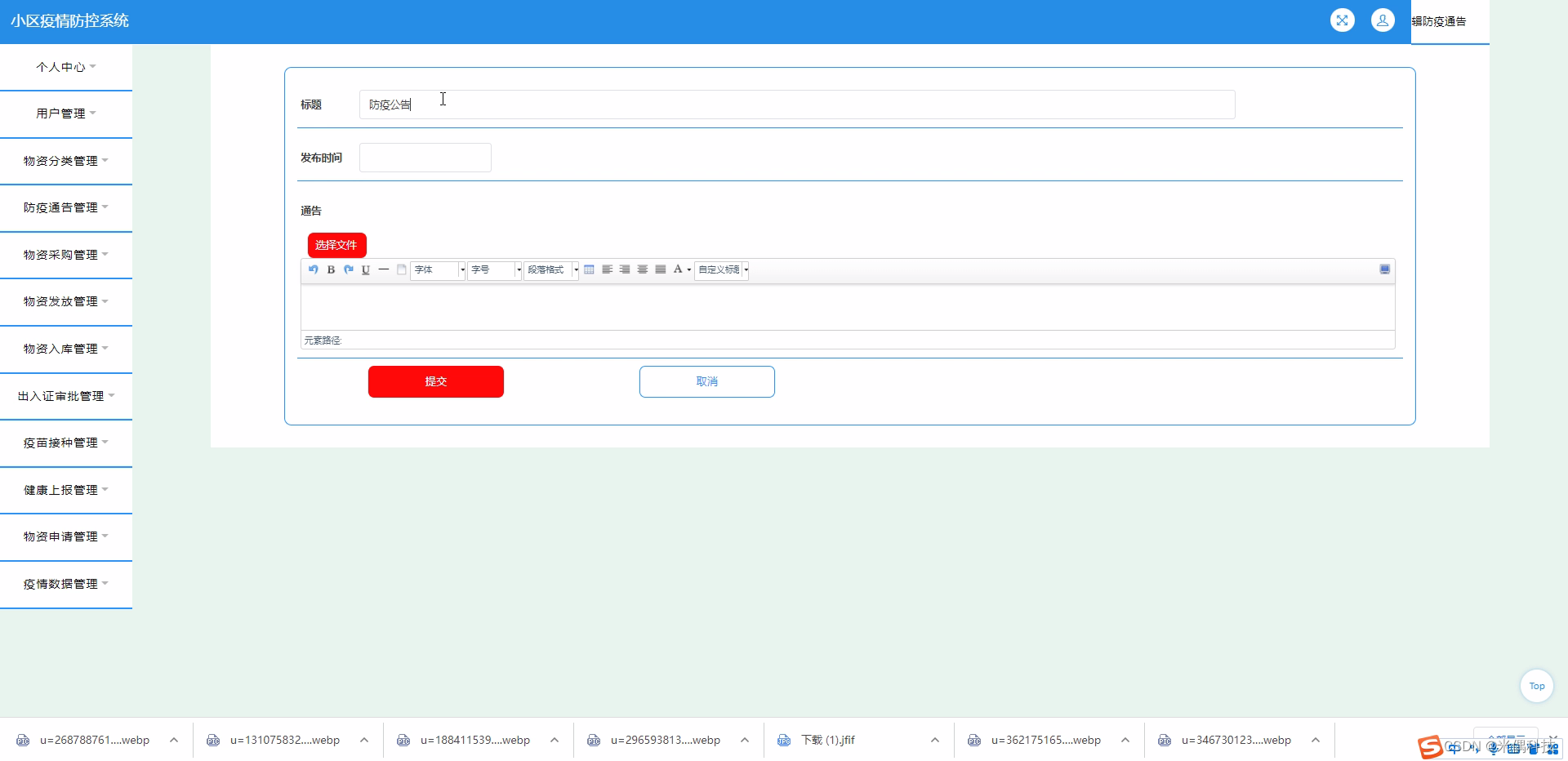Expand options for 下载 (1).jfif download
Screen dimensions: 1568x761
coord(935,740)
